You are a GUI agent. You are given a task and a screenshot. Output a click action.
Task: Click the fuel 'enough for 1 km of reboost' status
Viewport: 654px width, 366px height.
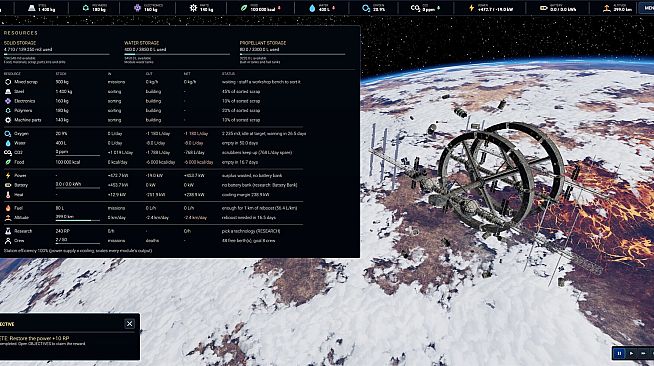pos(259,208)
